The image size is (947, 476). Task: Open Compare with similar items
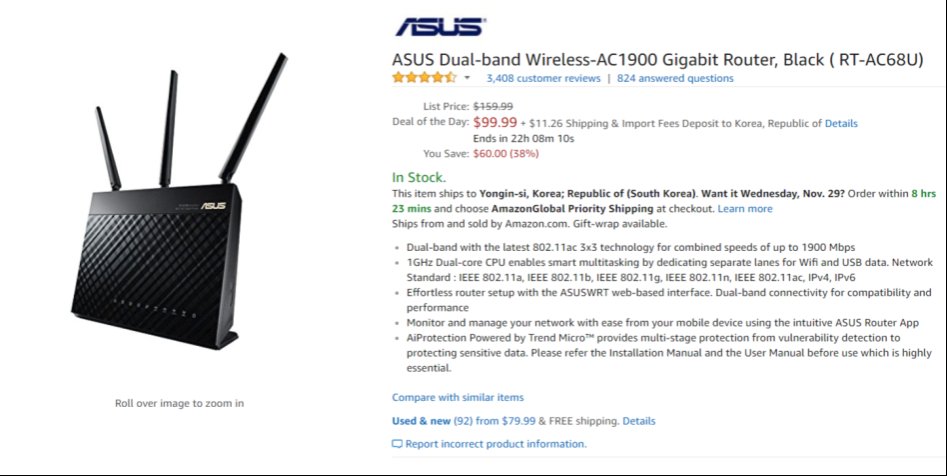tap(457, 397)
